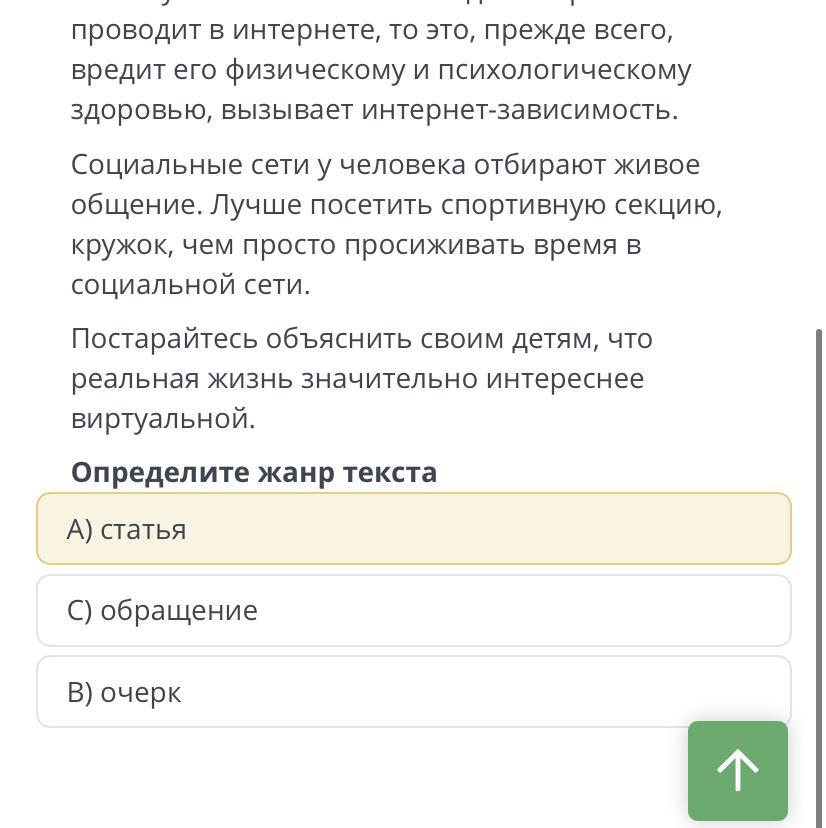This screenshot has height=828, width=826.
Task: Click the paragraph starting Постарайтесь объяснить
Action: pos(362,379)
